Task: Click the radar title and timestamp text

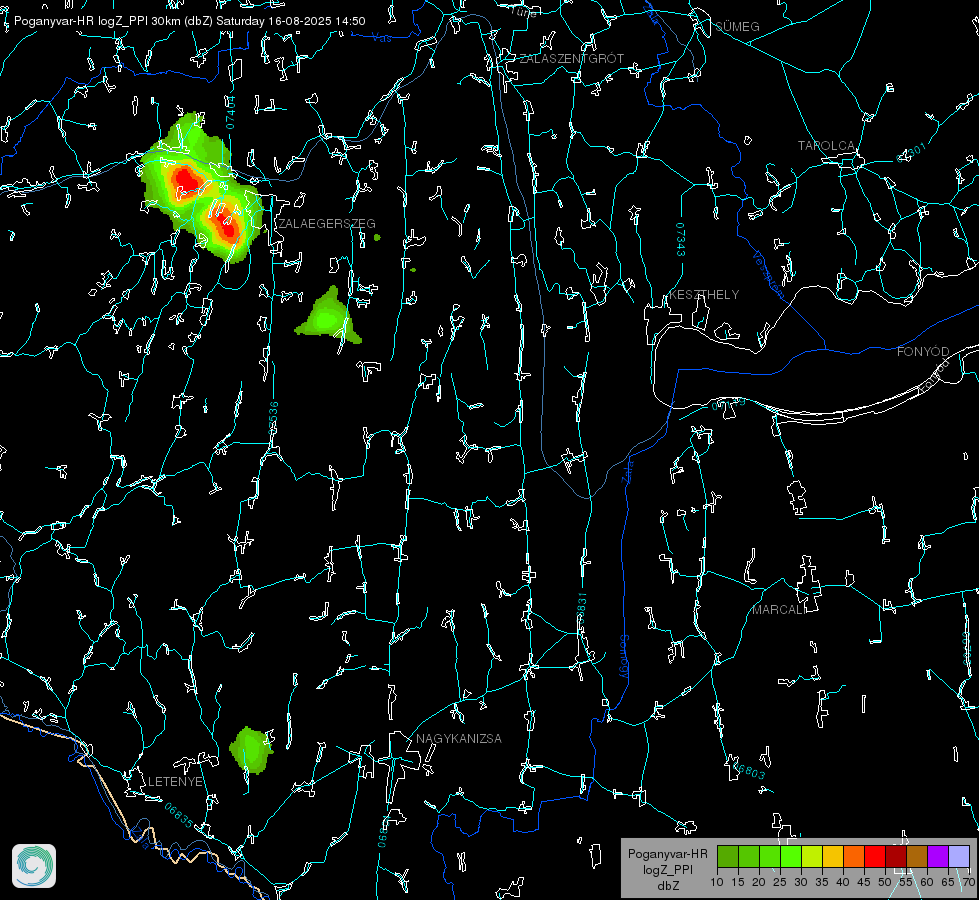Action: [189, 21]
